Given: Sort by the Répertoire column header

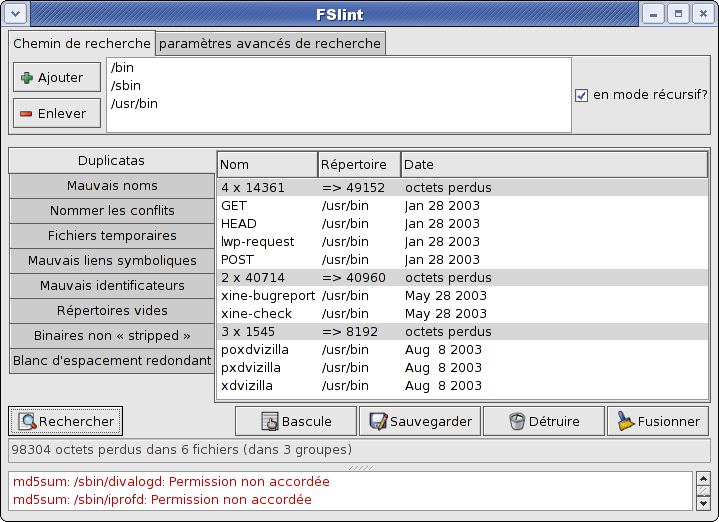Looking at the screenshot, I should (360, 165).
